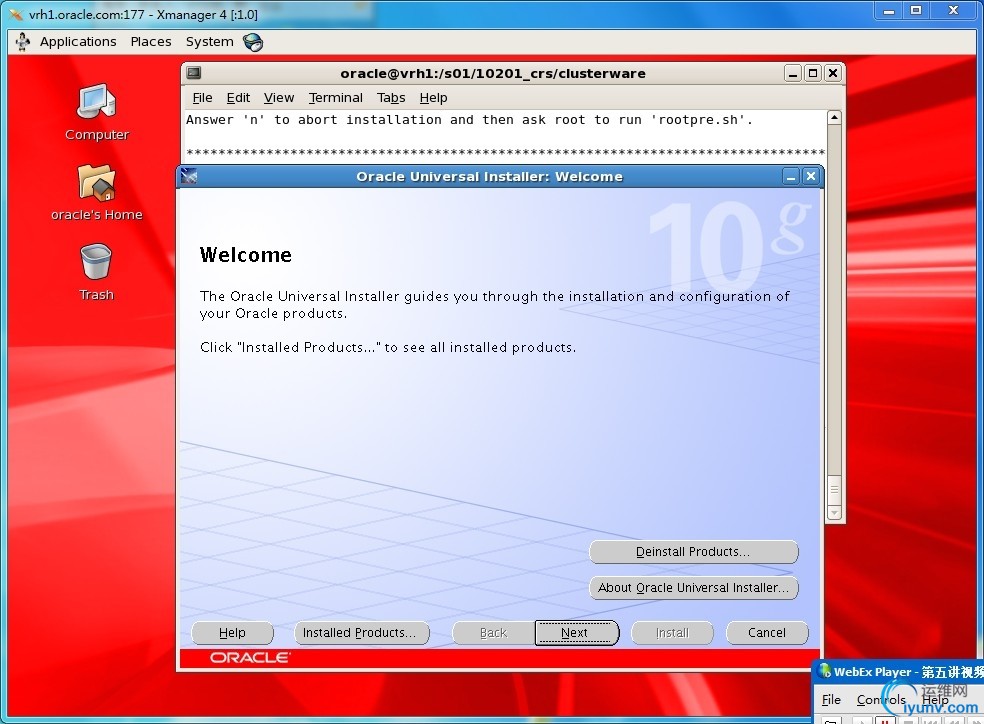Screen dimensions: 984x724
Task: Open the System menu
Action: 209,41
